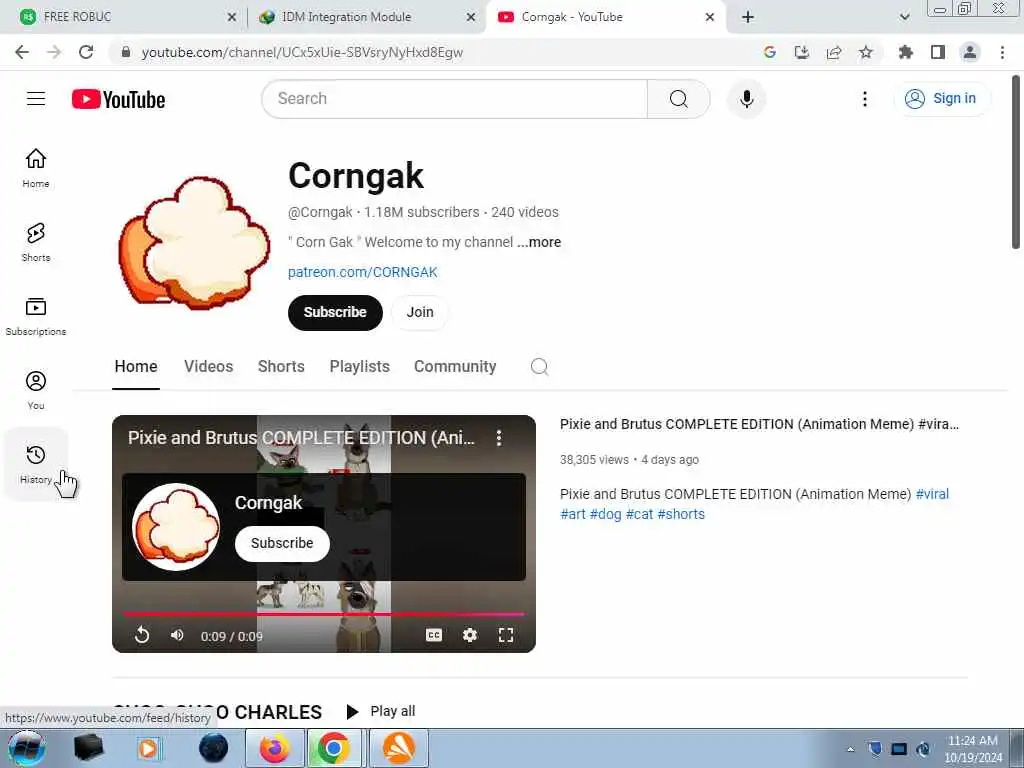
Task: Replay the finished video
Action: point(142,635)
